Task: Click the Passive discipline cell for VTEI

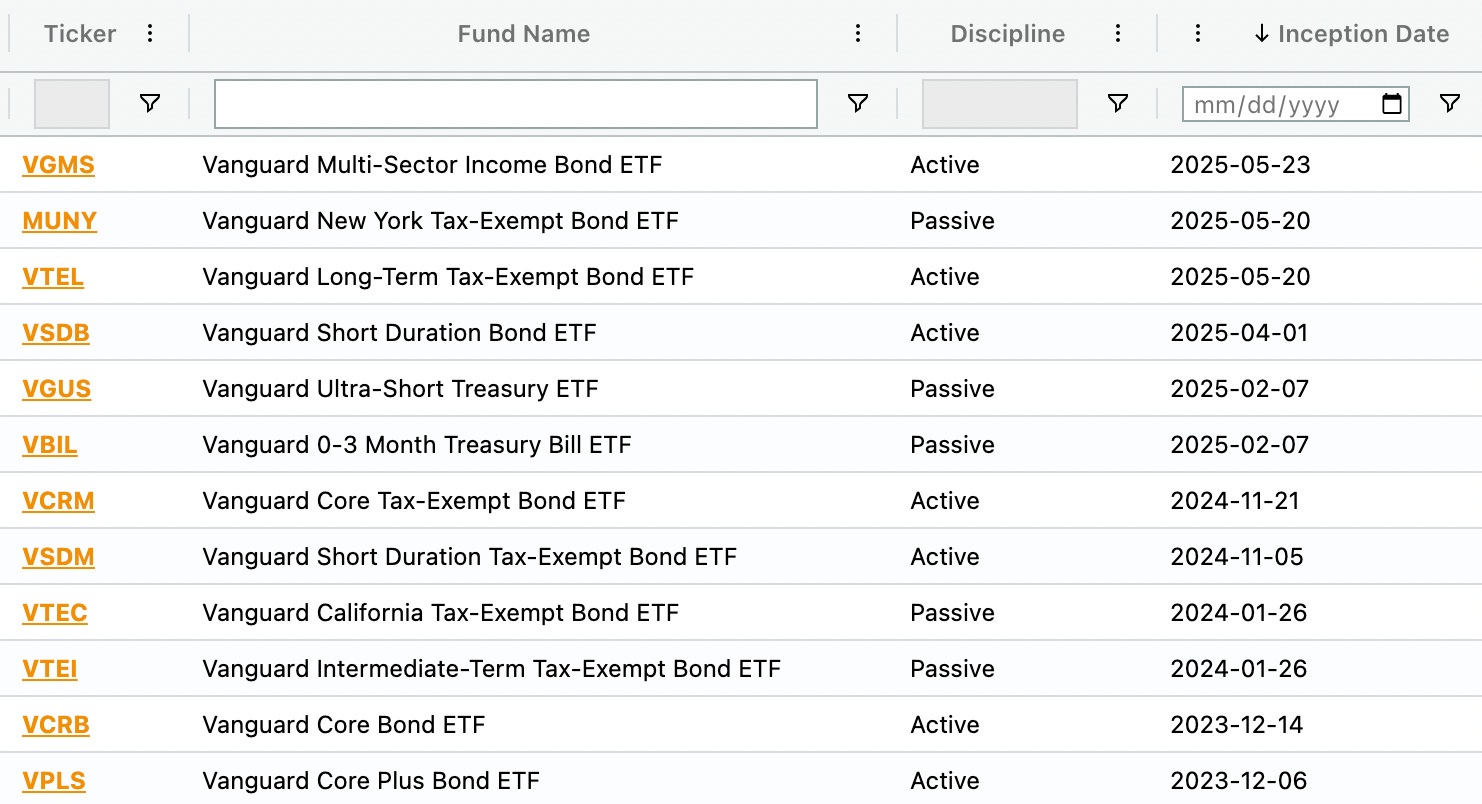Action: click(x=953, y=669)
